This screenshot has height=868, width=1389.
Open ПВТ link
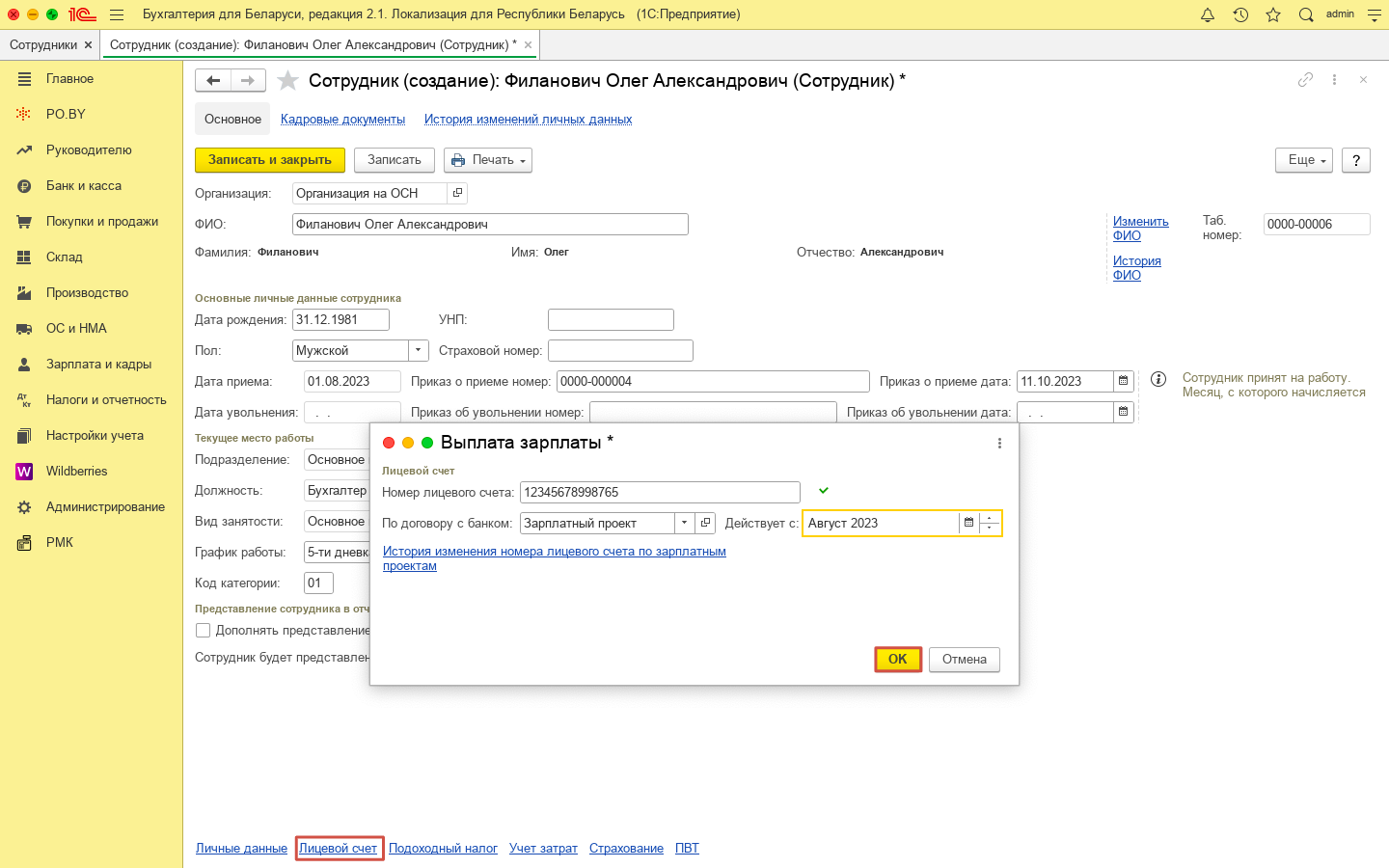point(687,848)
